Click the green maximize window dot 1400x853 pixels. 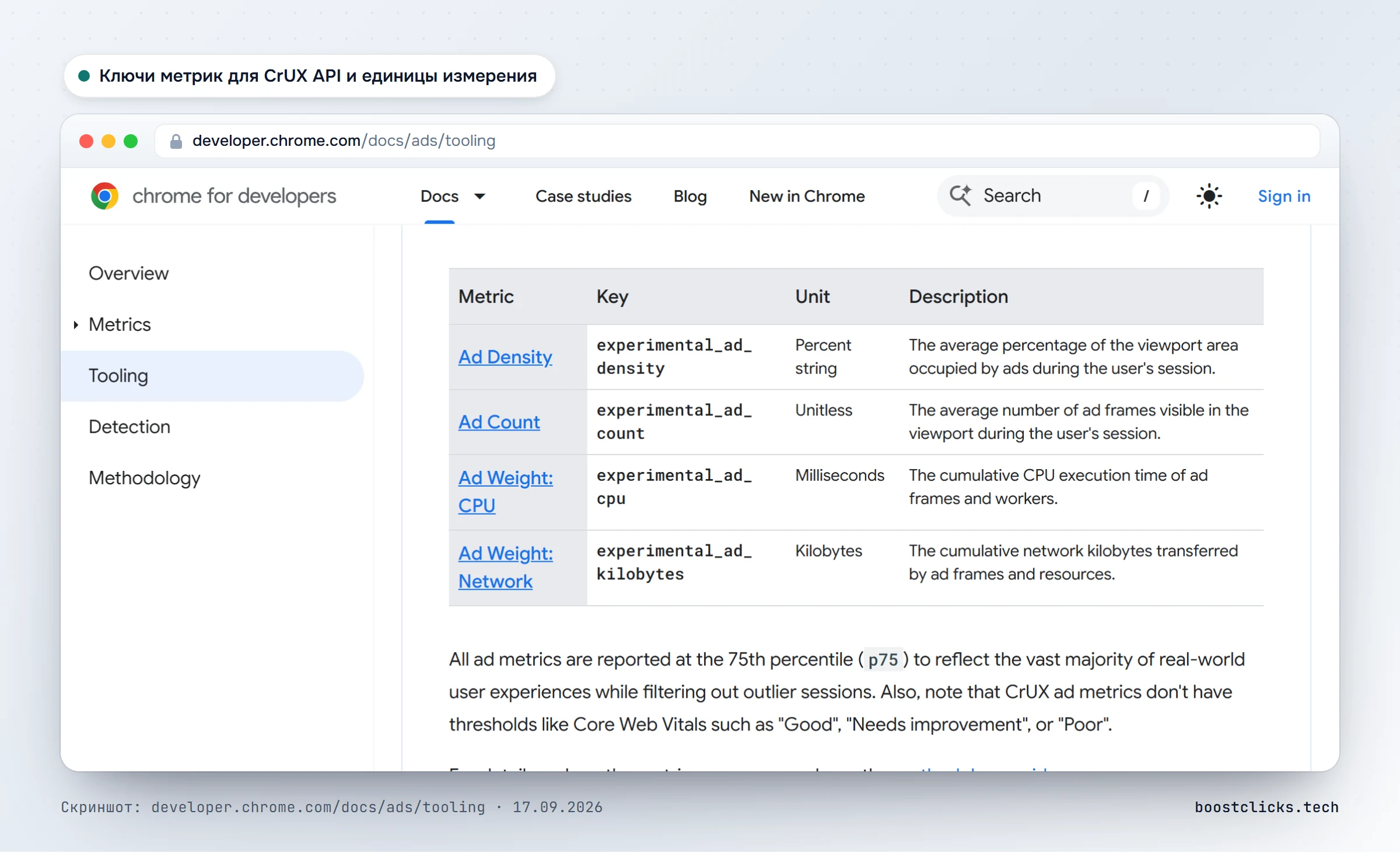pyautogui.click(x=131, y=141)
